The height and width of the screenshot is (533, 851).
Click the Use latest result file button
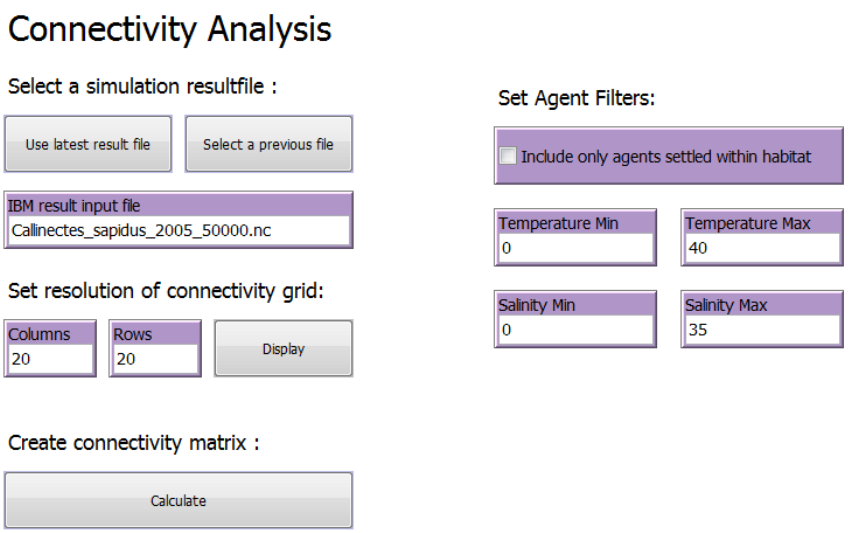pos(88,144)
